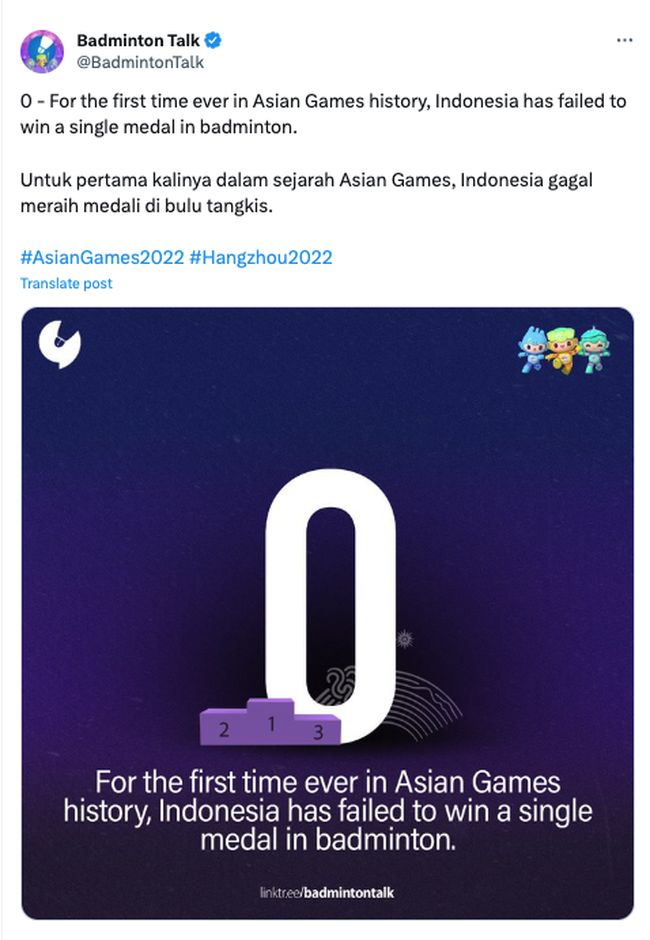Click the purple podium number 1

pyautogui.click(x=271, y=723)
